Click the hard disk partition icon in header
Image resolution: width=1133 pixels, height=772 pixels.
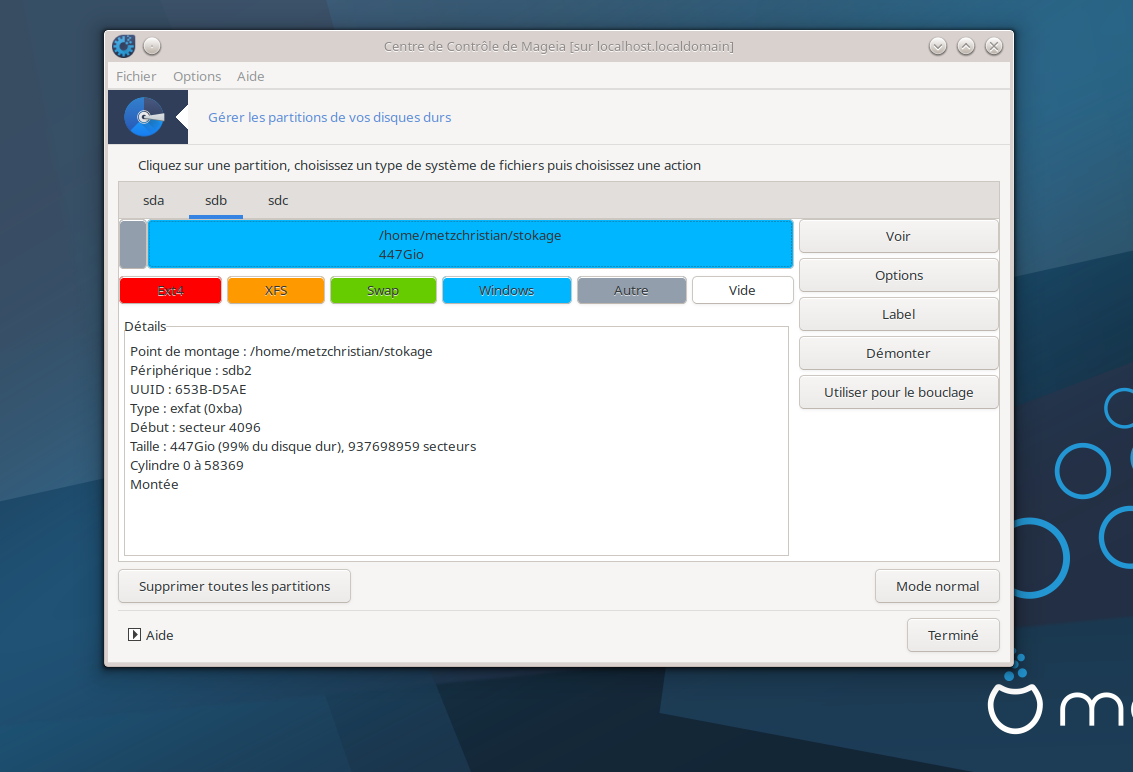[145, 117]
